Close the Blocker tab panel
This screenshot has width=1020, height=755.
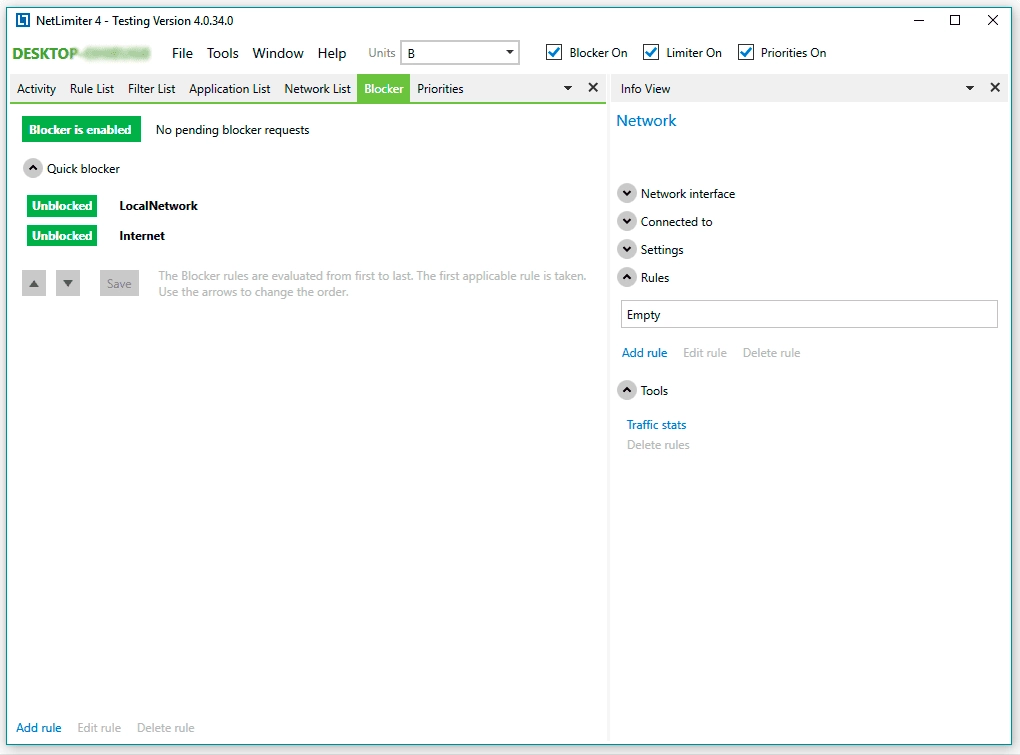tap(593, 87)
